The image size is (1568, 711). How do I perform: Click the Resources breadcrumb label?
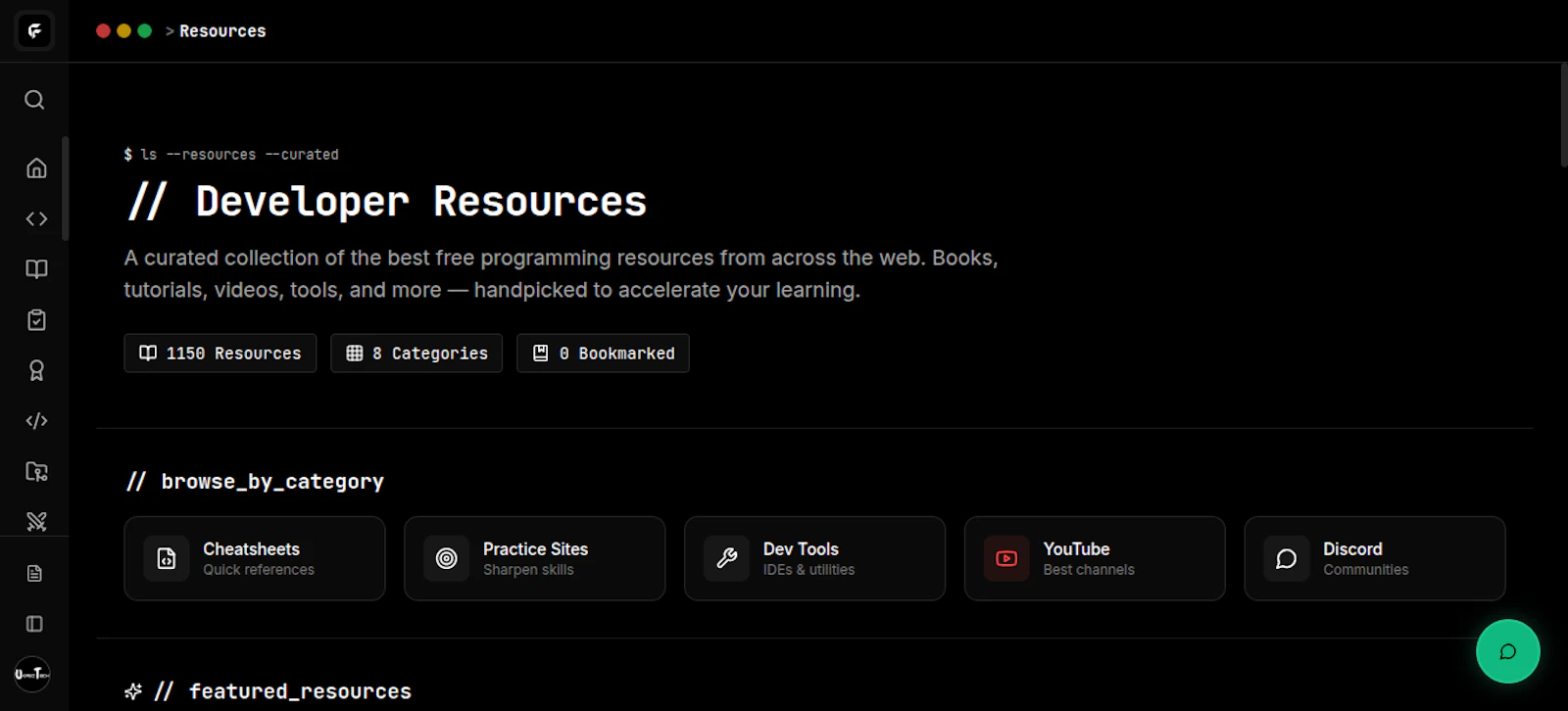[x=222, y=31]
